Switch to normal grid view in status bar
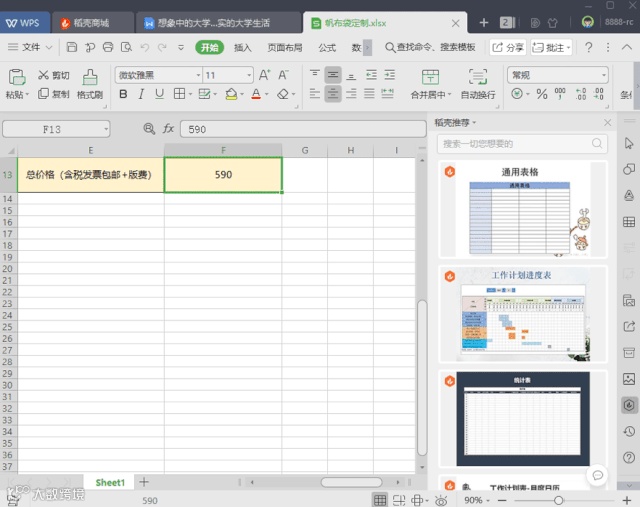The height and width of the screenshot is (507, 640). pos(380,500)
